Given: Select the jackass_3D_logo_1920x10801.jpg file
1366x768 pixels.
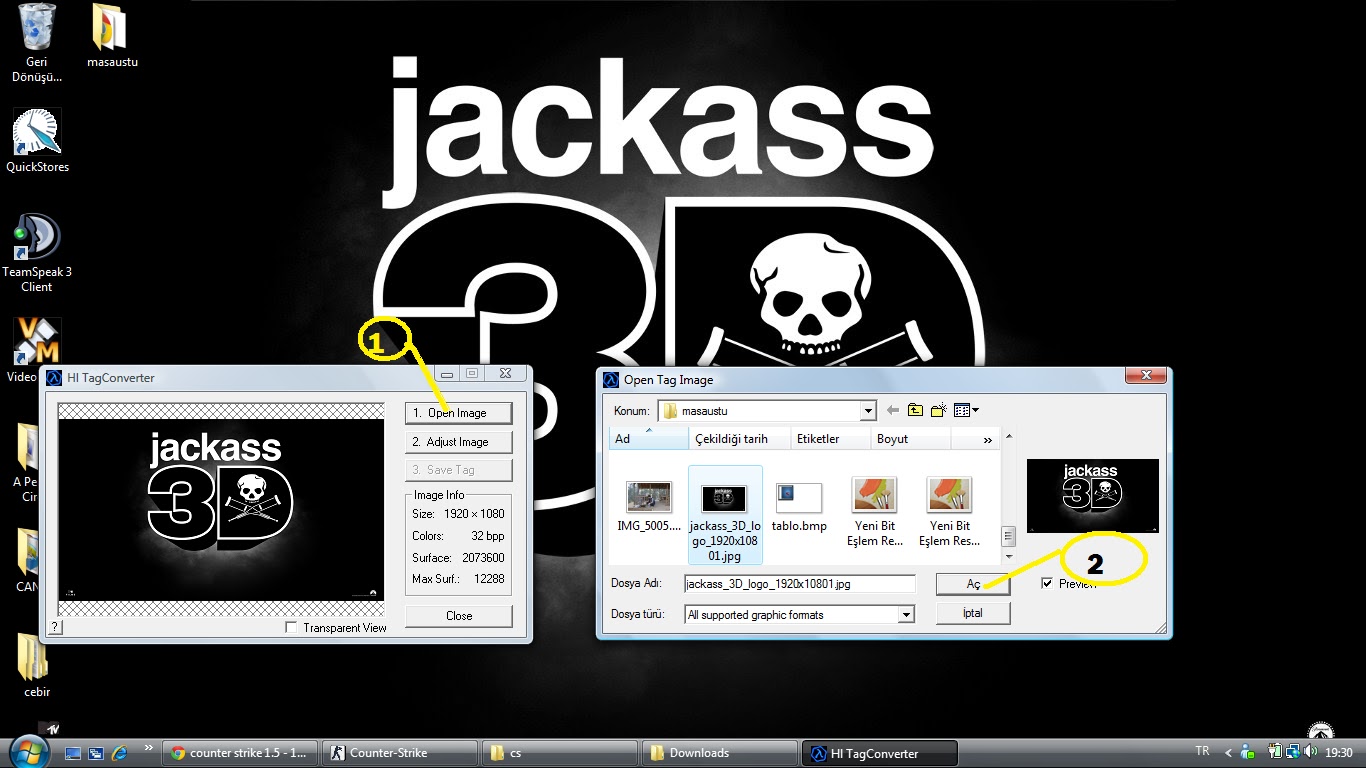Looking at the screenshot, I should point(725,515).
